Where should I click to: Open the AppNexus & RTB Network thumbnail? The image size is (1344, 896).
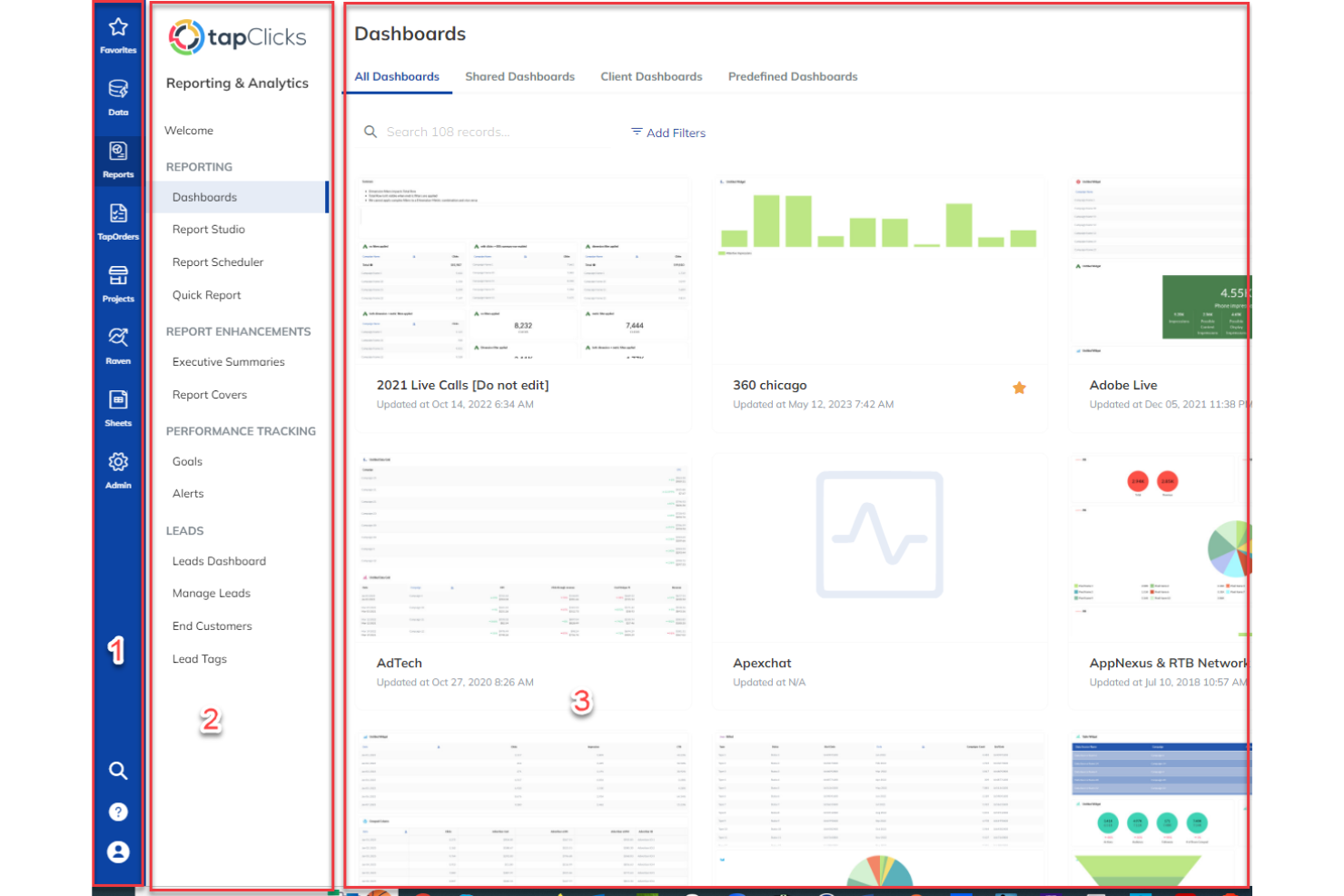click(1159, 547)
